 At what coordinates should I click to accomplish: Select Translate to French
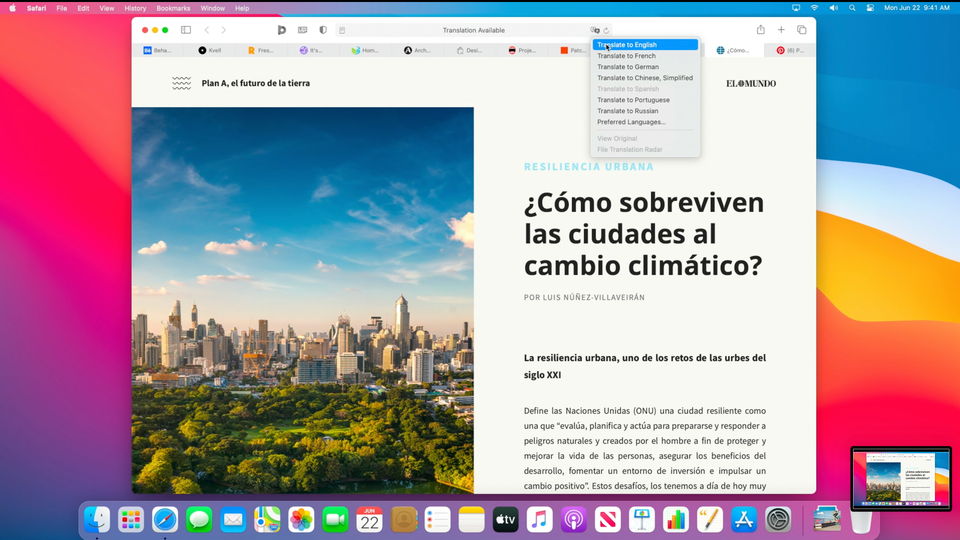pos(645,56)
